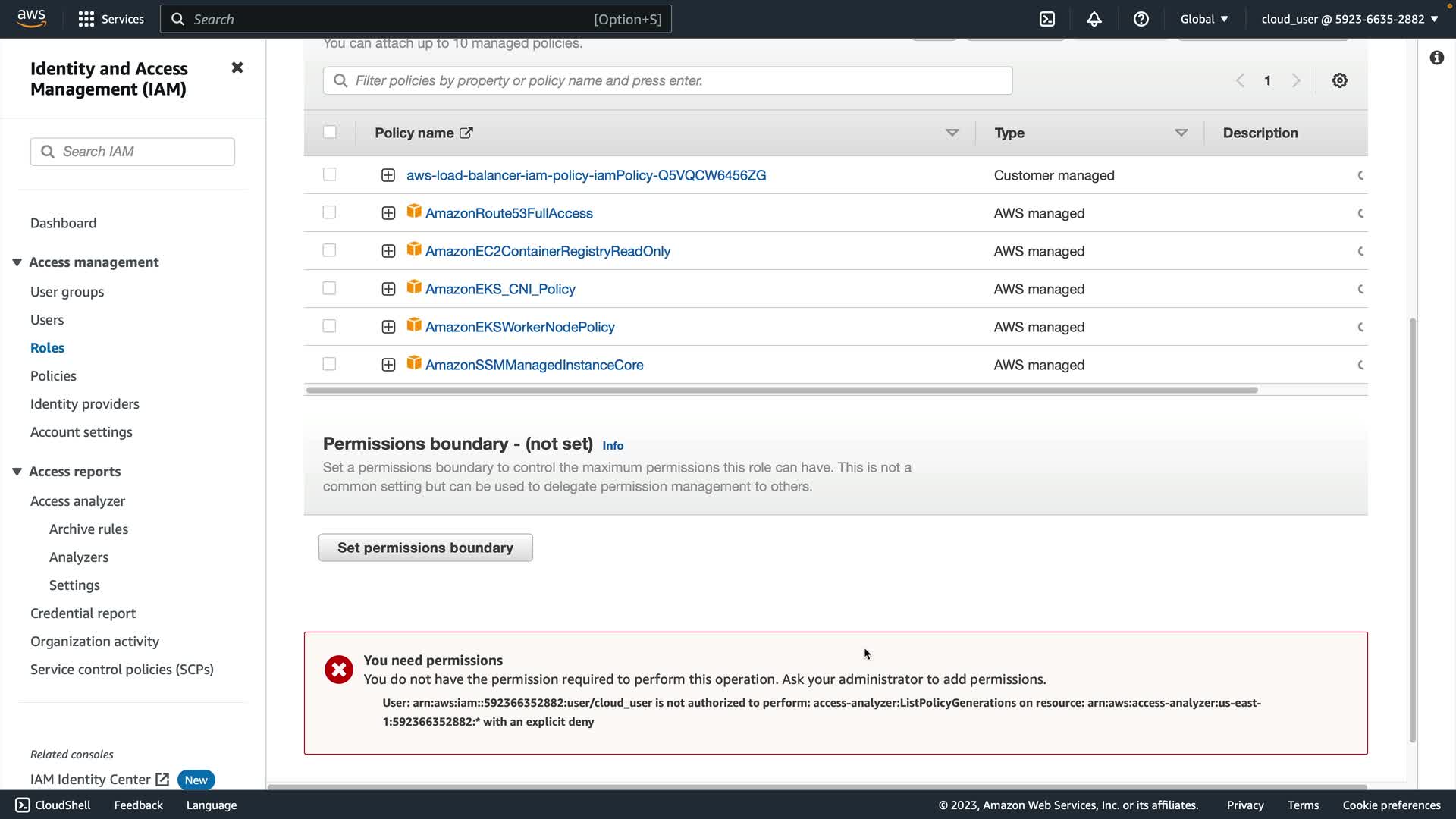1456x819 pixels.
Task: Open the help question mark menu
Action: coord(1141,19)
